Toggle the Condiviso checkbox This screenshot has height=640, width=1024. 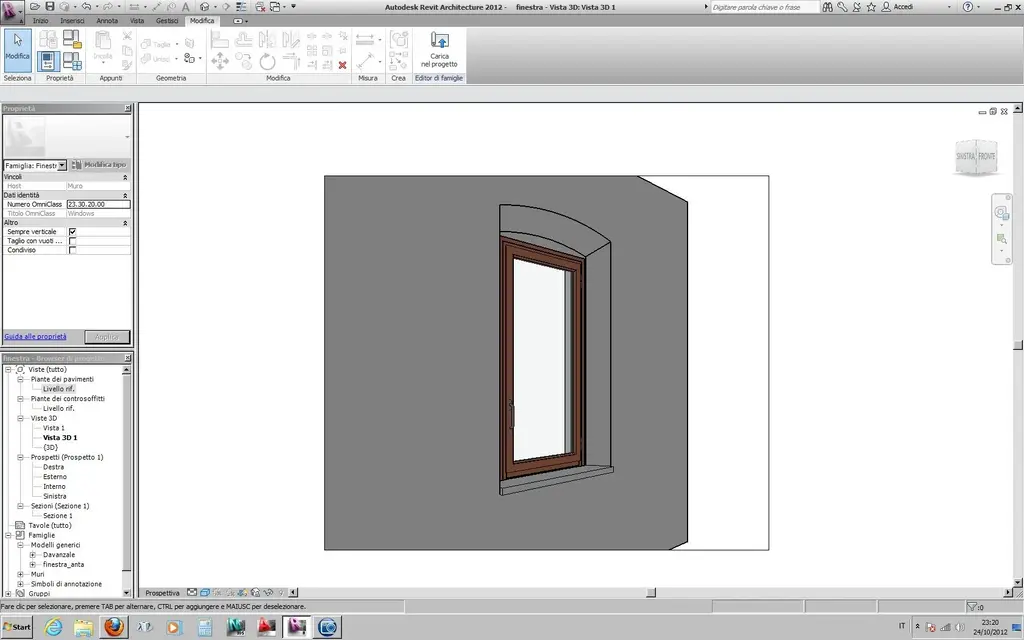pos(72,250)
